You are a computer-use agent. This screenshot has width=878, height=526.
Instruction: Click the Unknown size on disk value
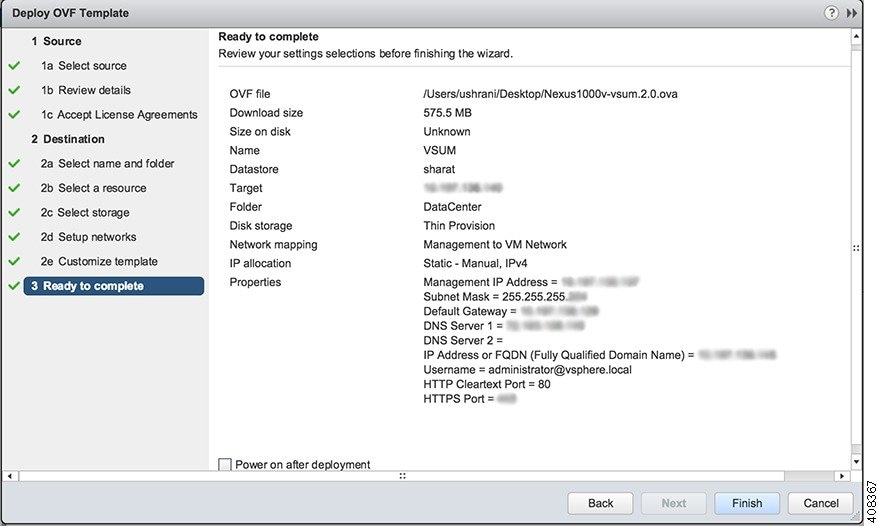pos(447,132)
